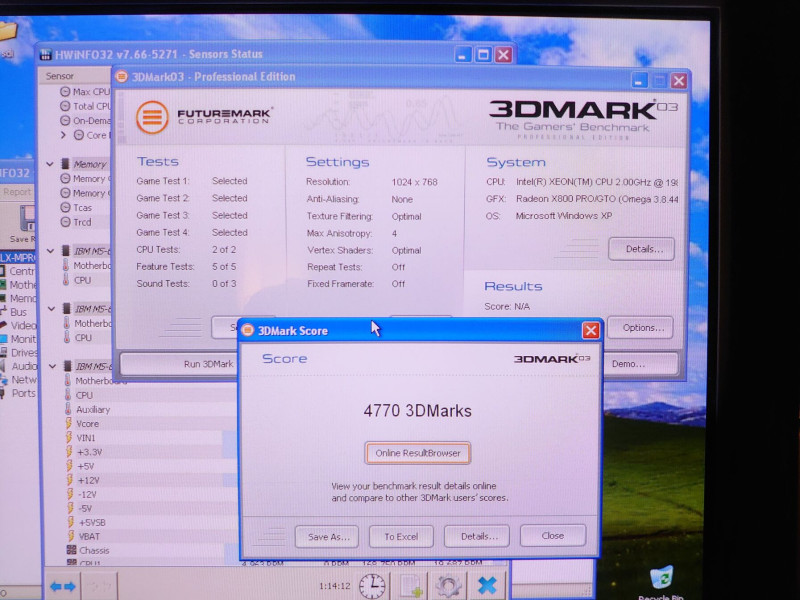Click the Memory group chip icon

[x=65, y=164]
